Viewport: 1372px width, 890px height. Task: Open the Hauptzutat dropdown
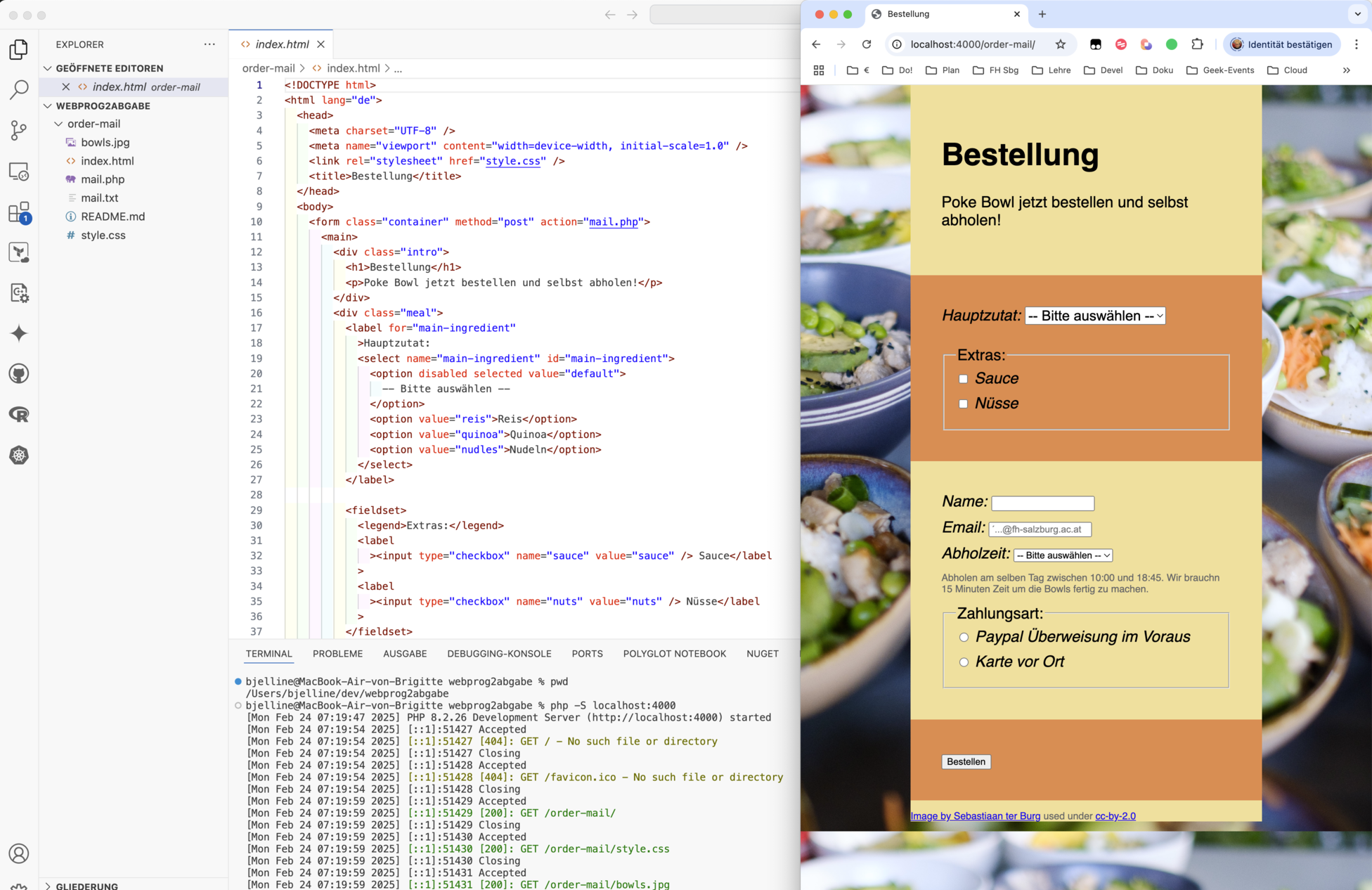(1095, 316)
